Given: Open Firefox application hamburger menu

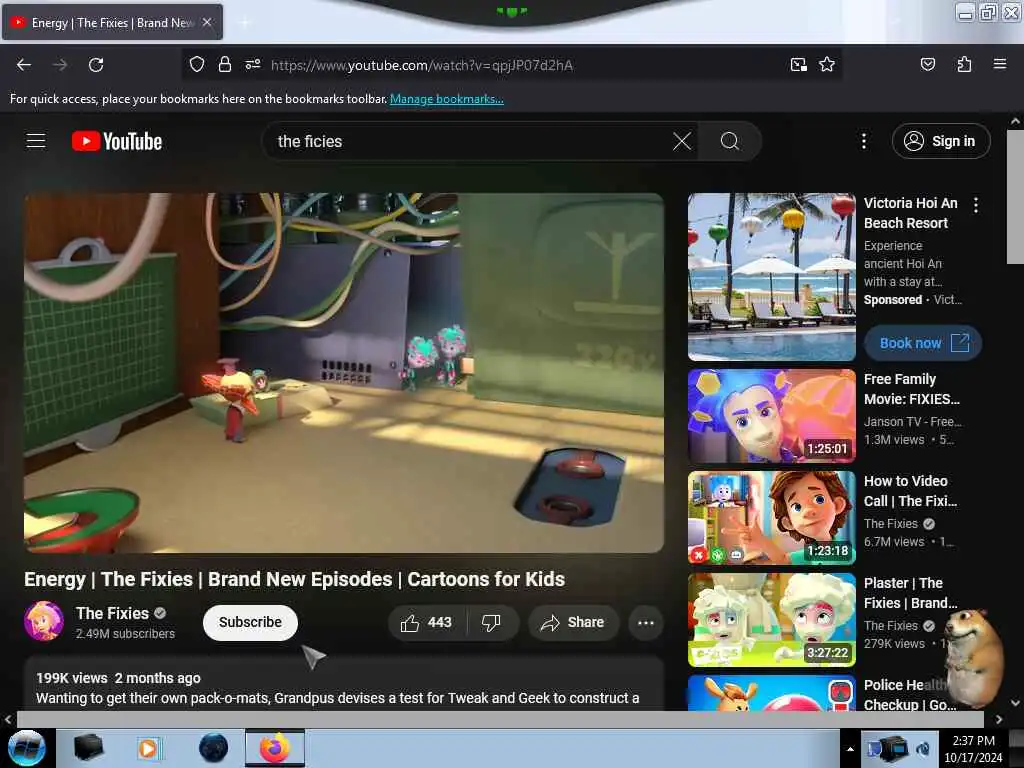Looking at the screenshot, I should click(x=999, y=64).
